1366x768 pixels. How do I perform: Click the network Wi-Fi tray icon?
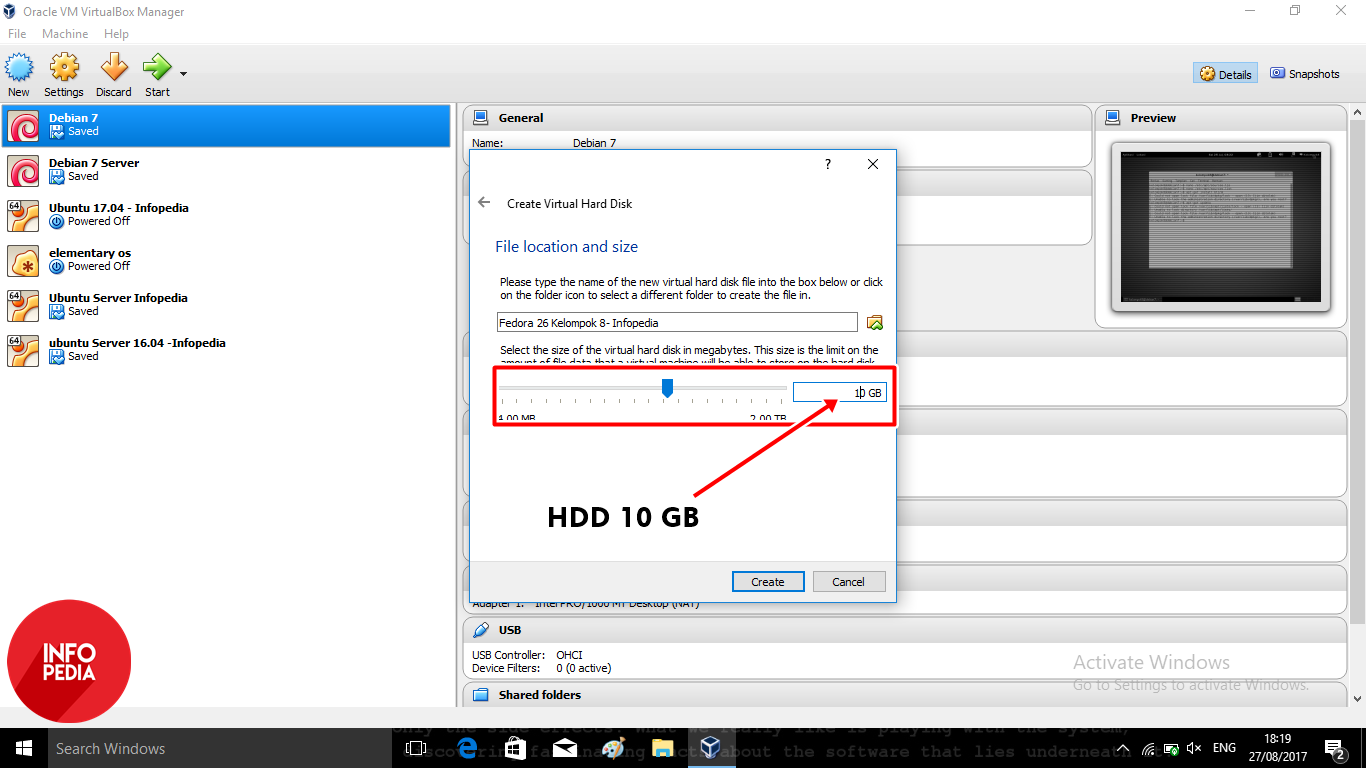[x=1148, y=748]
